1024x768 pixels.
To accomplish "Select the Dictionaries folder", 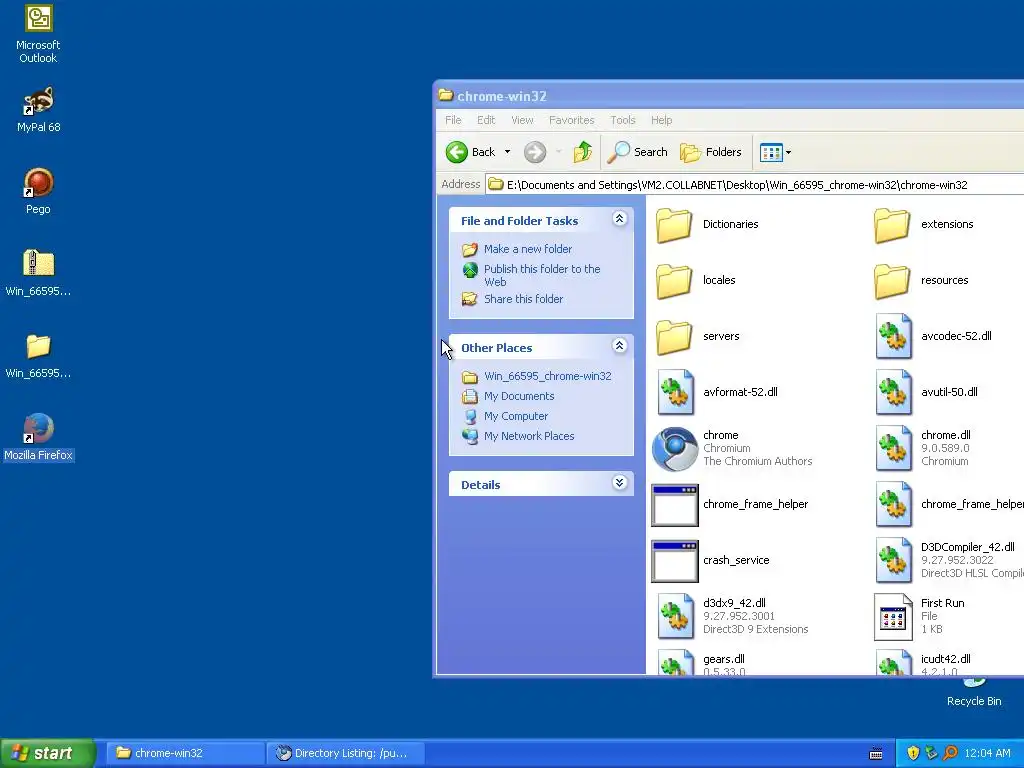I will pyautogui.click(x=707, y=225).
